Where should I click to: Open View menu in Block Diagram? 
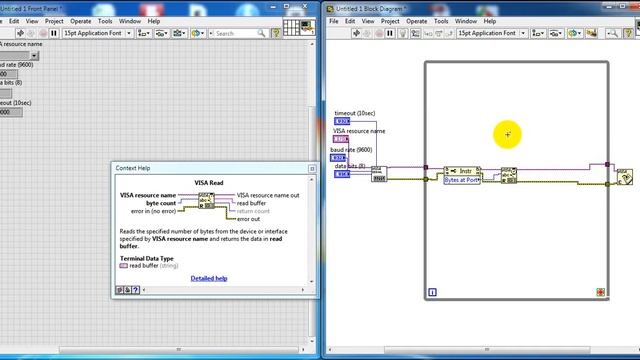coord(368,21)
